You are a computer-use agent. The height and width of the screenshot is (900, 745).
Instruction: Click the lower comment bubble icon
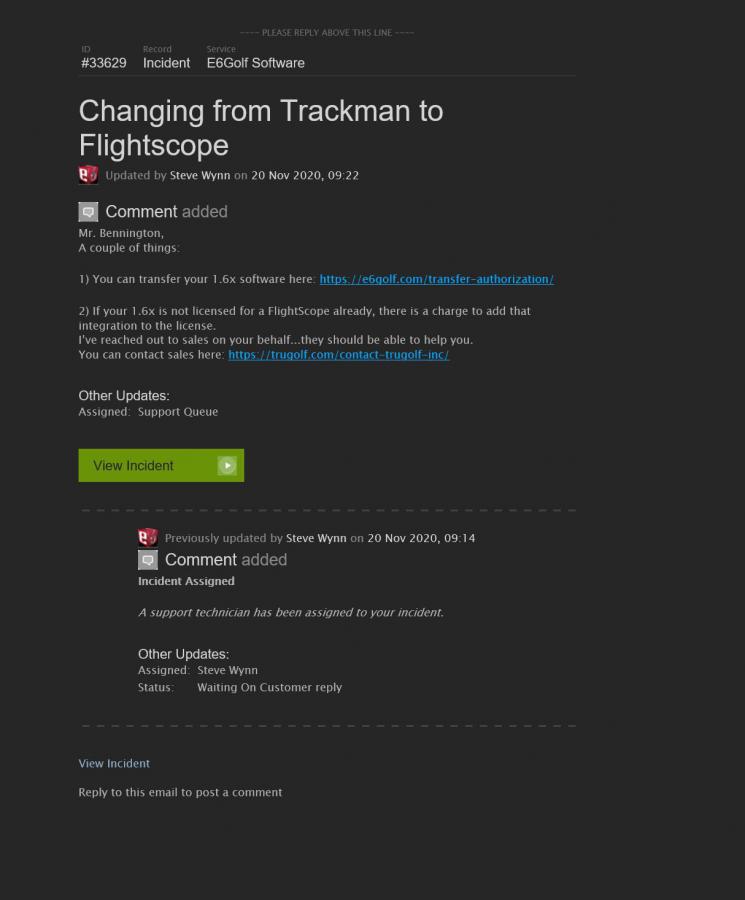click(x=148, y=560)
